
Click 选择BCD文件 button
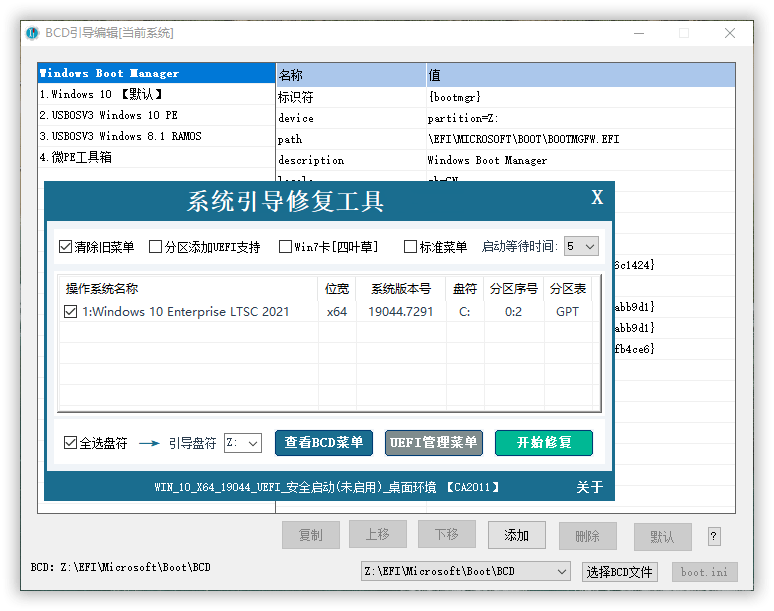pyautogui.click(x=619, y=572)
